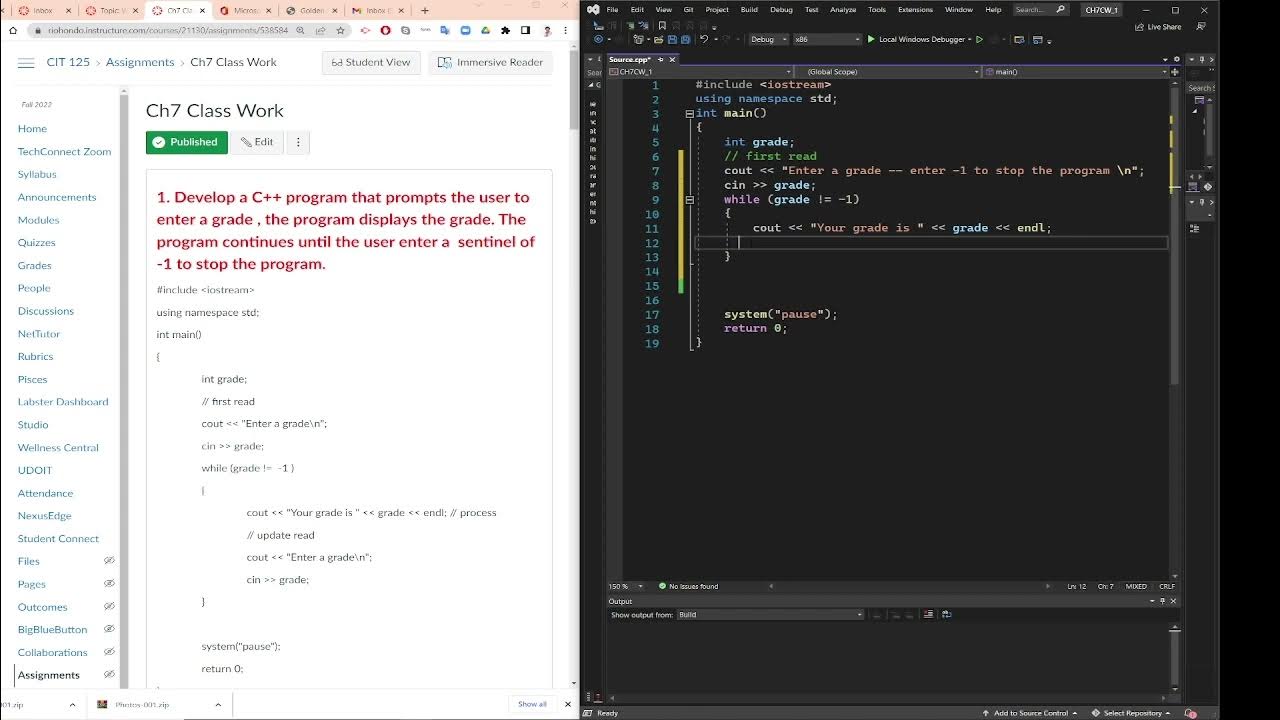Click bookmark icon in Visual Studio toolbar
The width and height of the screenshot is (1280, 720).
point(662,25)
